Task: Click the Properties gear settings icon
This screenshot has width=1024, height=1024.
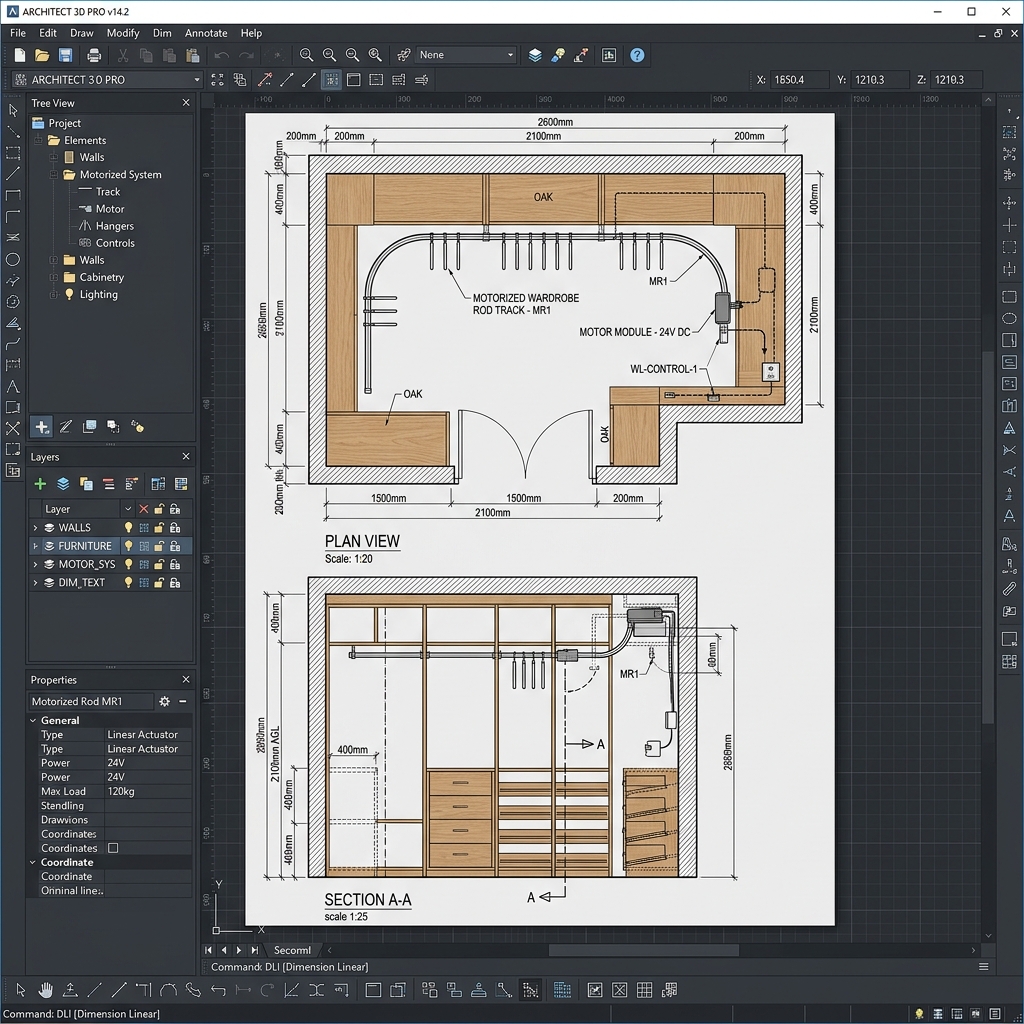Action: point(165,701)
